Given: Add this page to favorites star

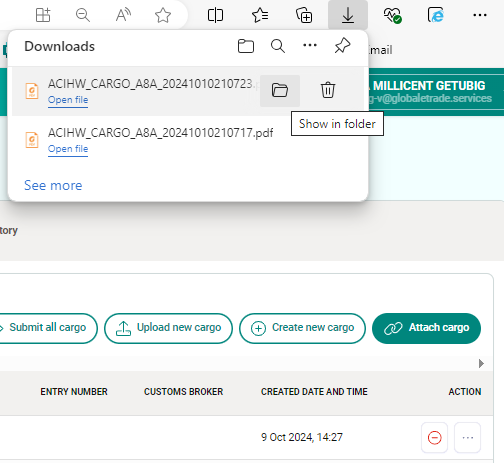Looking at the screenshot, I should 163,15.
